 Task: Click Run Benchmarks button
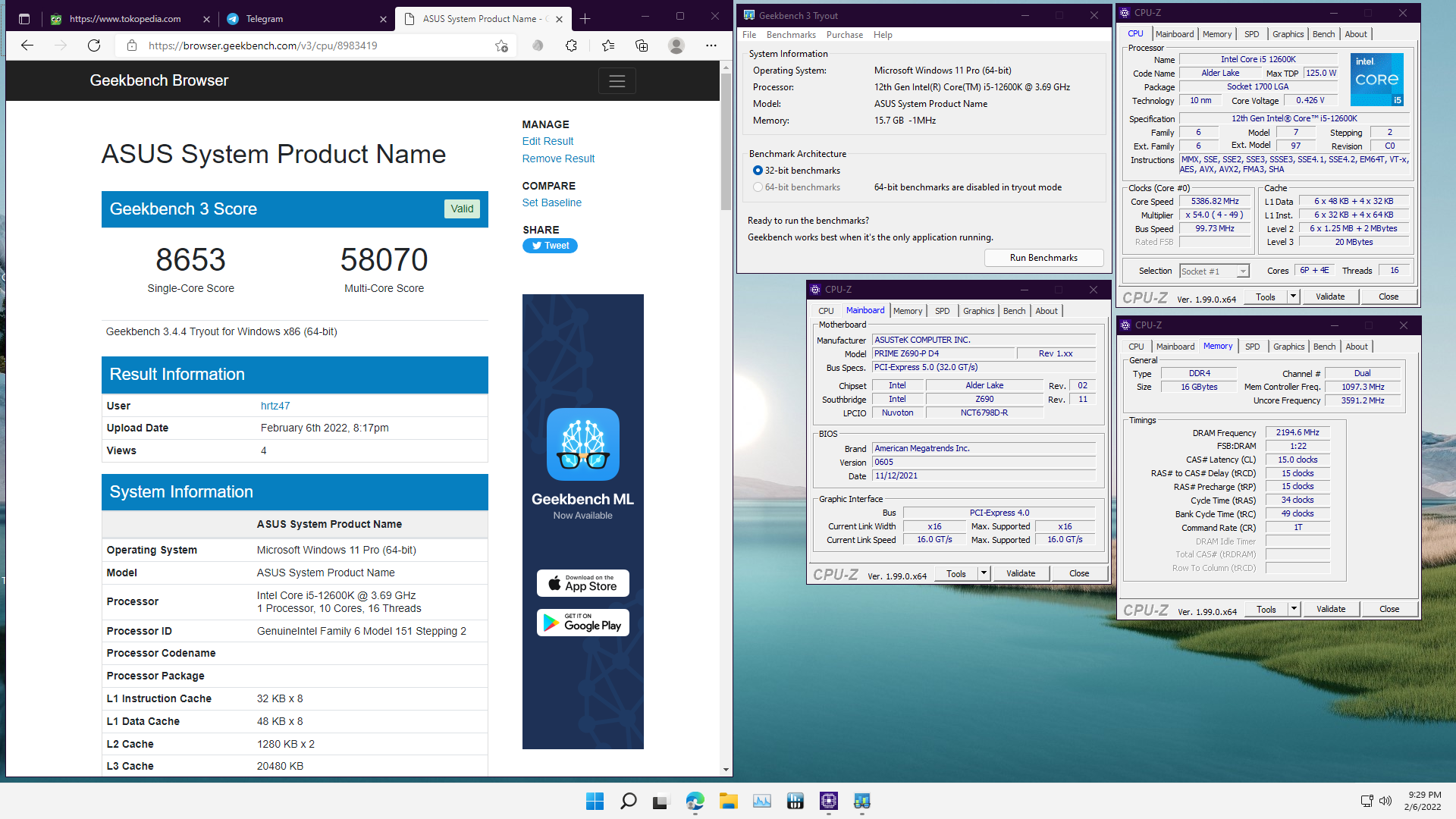pyautogui.click(x=1043, y=258)
